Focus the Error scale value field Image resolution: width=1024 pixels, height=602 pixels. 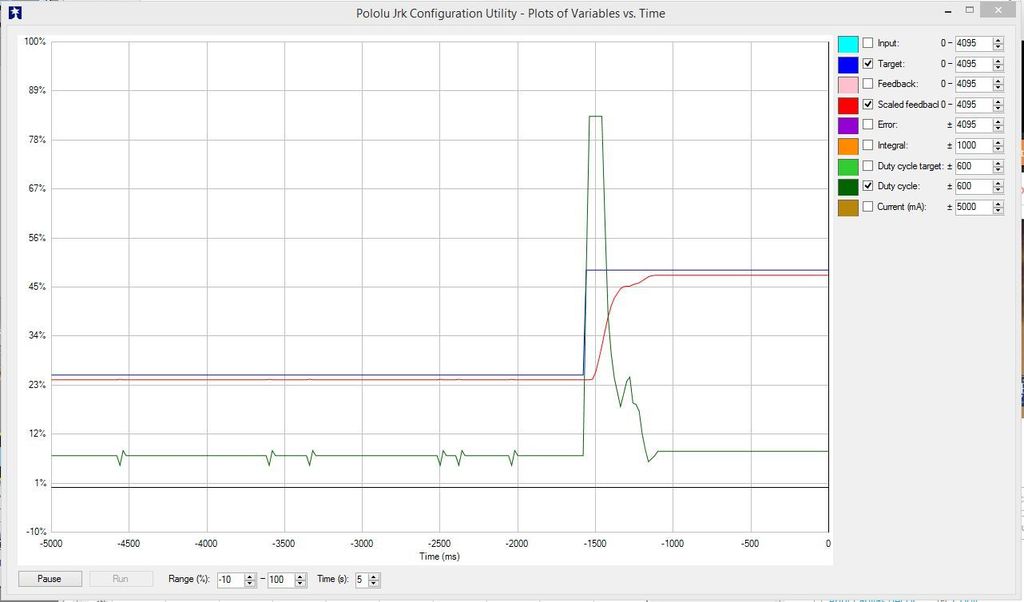coord(974,125)
